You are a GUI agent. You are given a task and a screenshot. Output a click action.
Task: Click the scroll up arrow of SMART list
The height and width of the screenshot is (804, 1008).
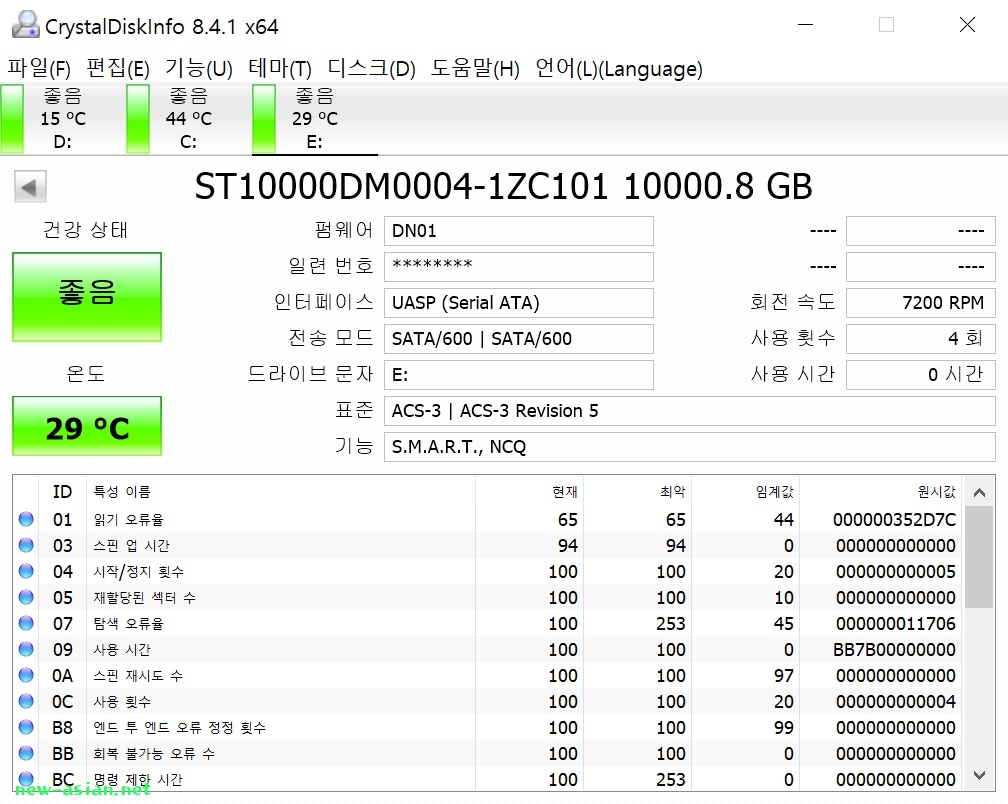coord(980,493)
